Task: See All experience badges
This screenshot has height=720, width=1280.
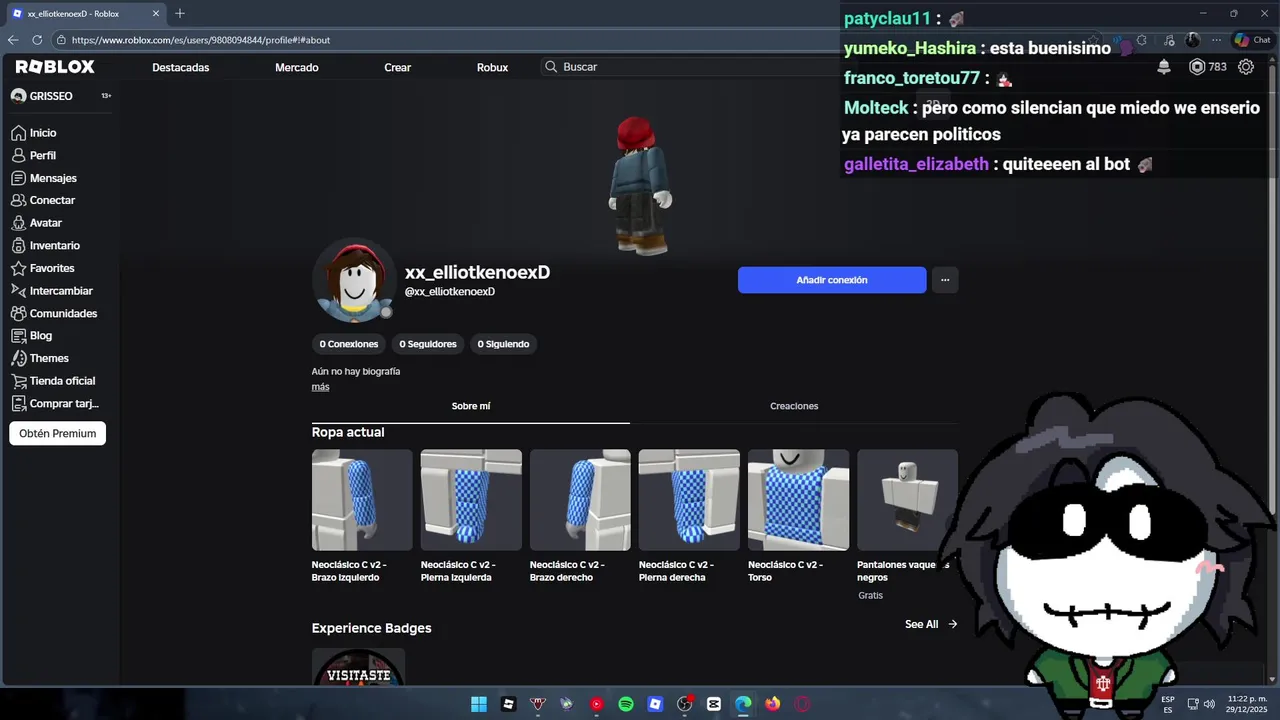Action: (931, 624)
